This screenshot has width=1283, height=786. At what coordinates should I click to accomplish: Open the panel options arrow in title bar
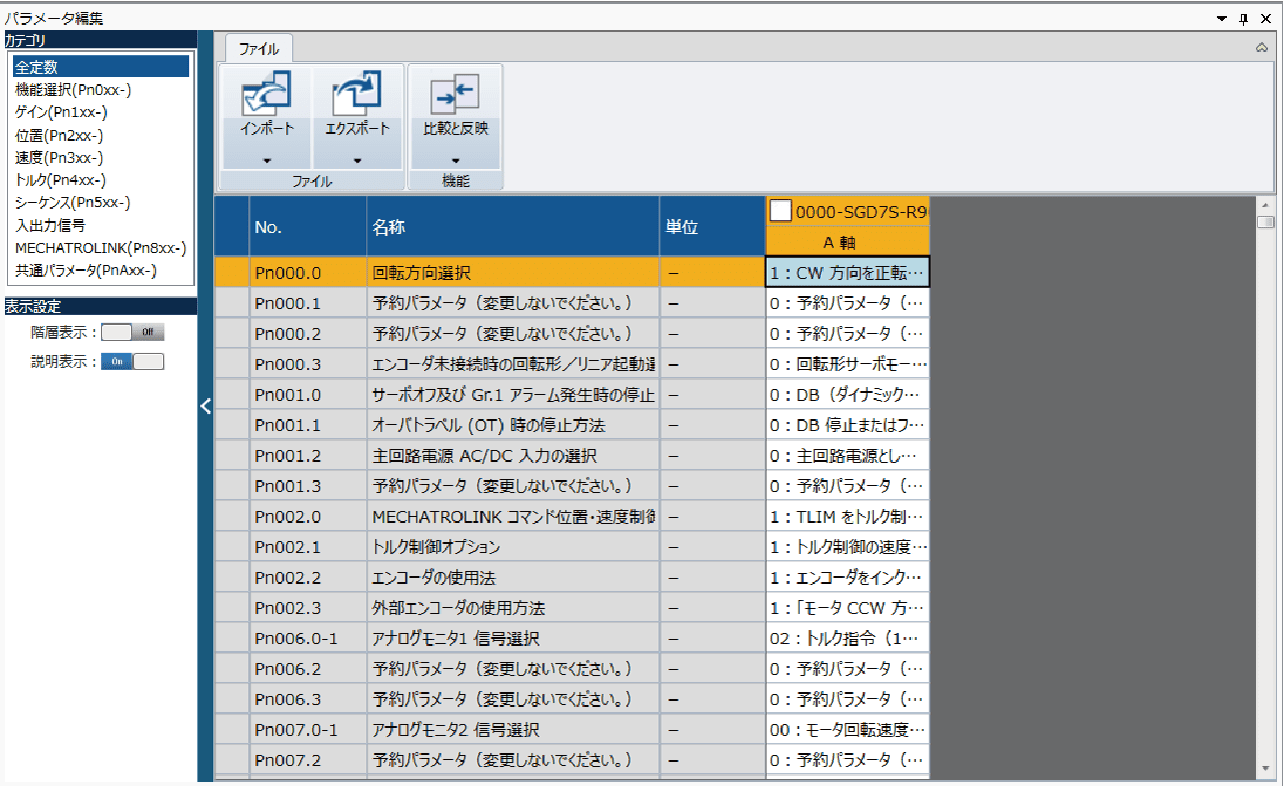tap(1222, 18)
